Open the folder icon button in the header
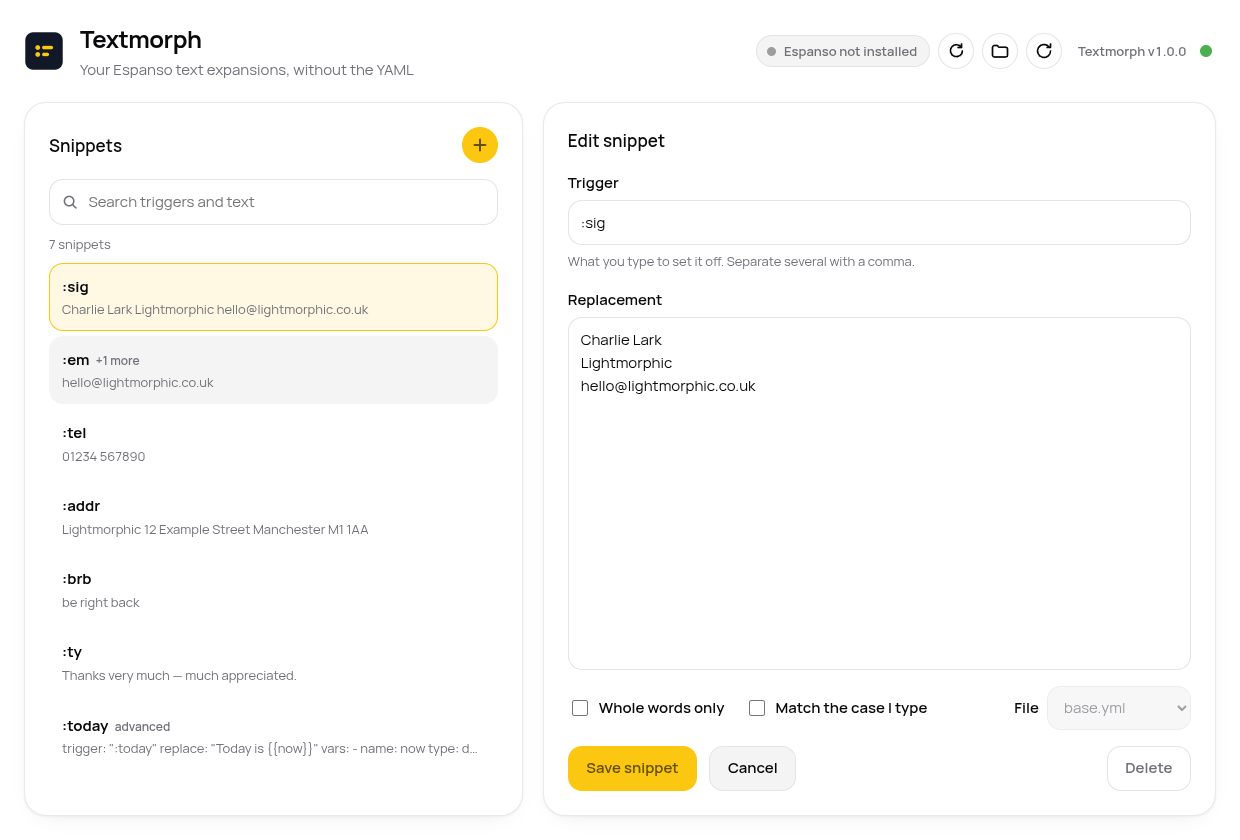Screen dimensions: 1240x840 click(1000, 51)
